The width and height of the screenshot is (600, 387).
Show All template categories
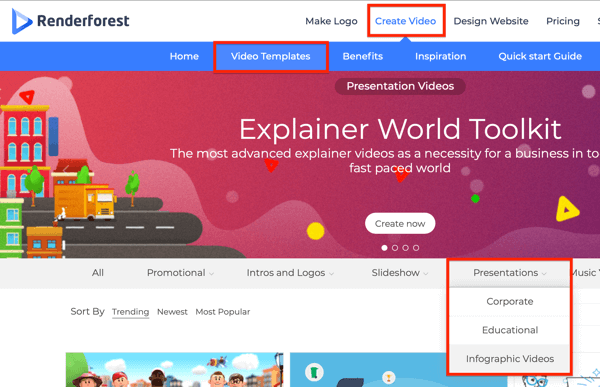pos(98,273)
